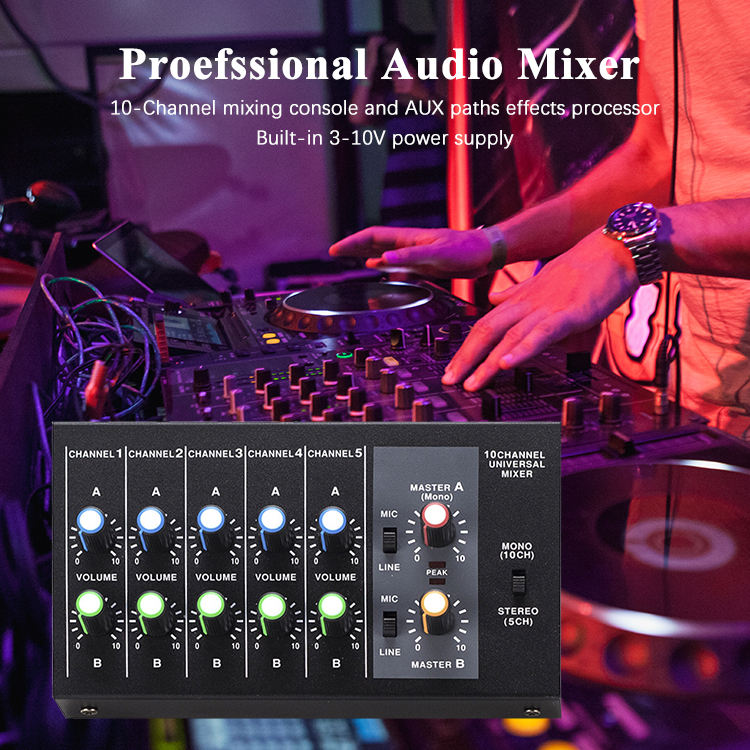Select the Channel 2 blue A knob
Image resolution: width=750 pixels, height=750 pixels.
point(151,520)
